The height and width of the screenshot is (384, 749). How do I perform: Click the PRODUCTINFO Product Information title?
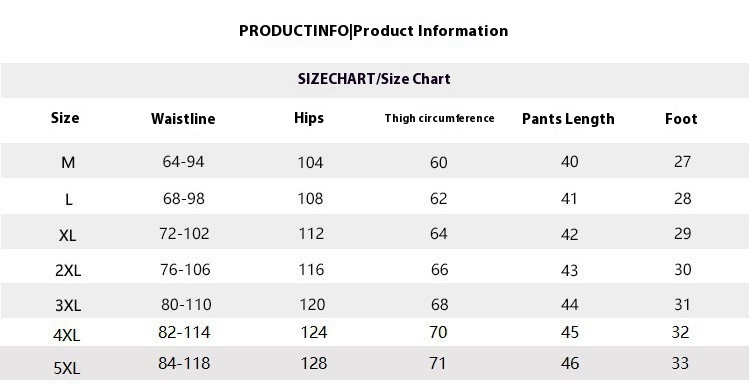point(374,31)
